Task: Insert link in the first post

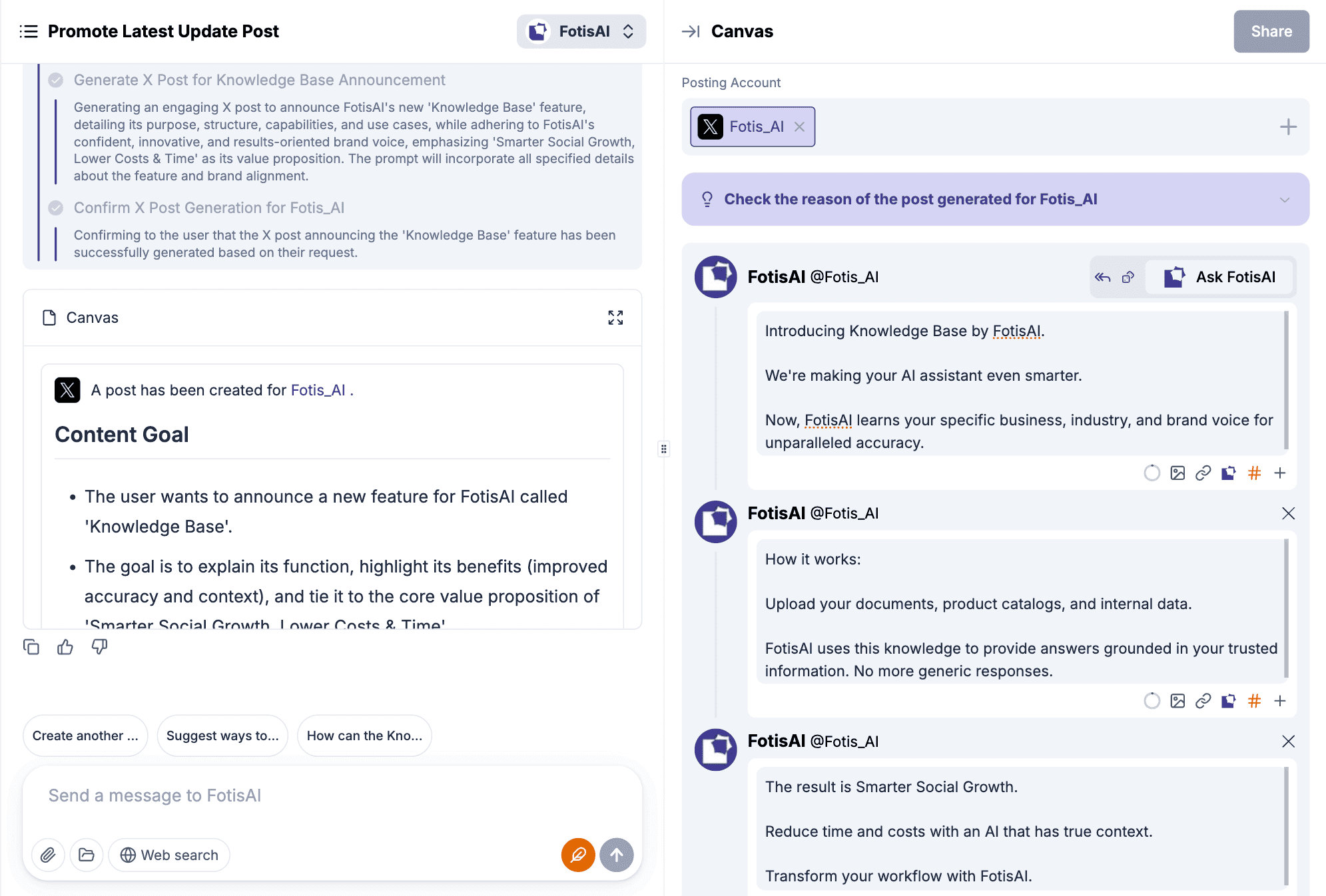Action: pyautogui.click(x=1203, y=473)
